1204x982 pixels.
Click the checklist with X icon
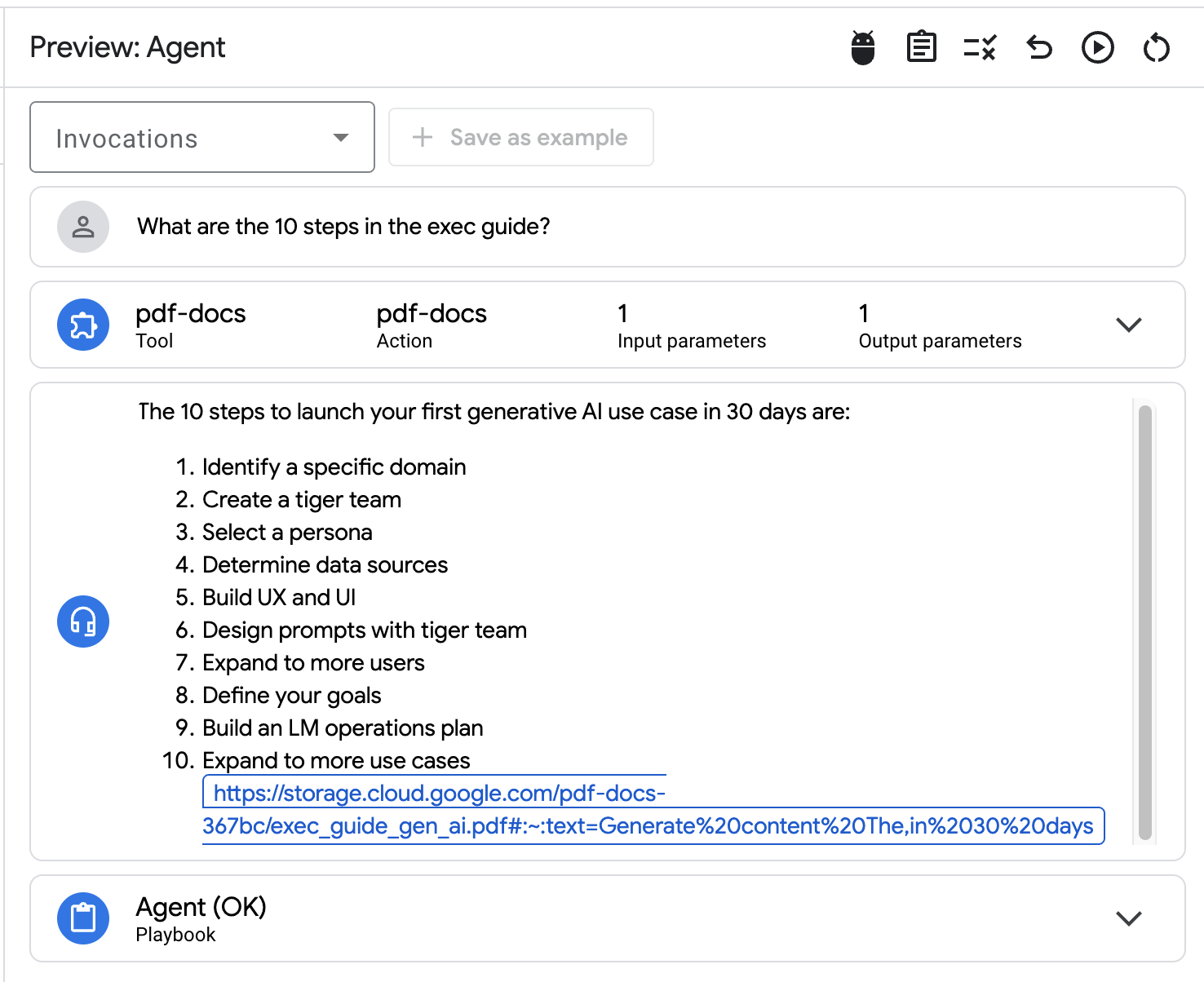click(980, 48)
